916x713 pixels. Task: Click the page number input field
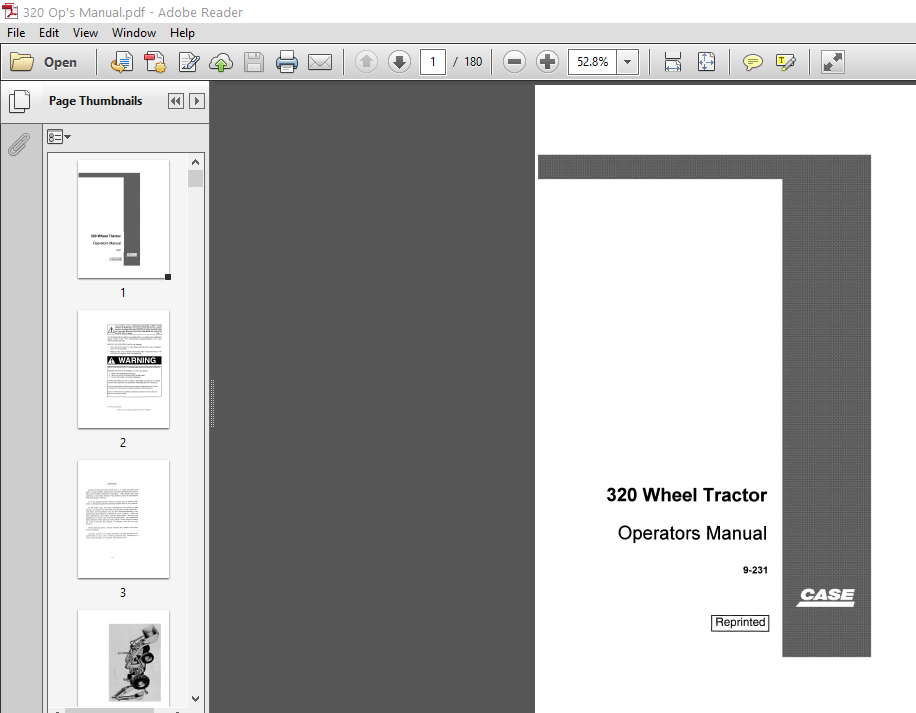[x=432, y=62]
